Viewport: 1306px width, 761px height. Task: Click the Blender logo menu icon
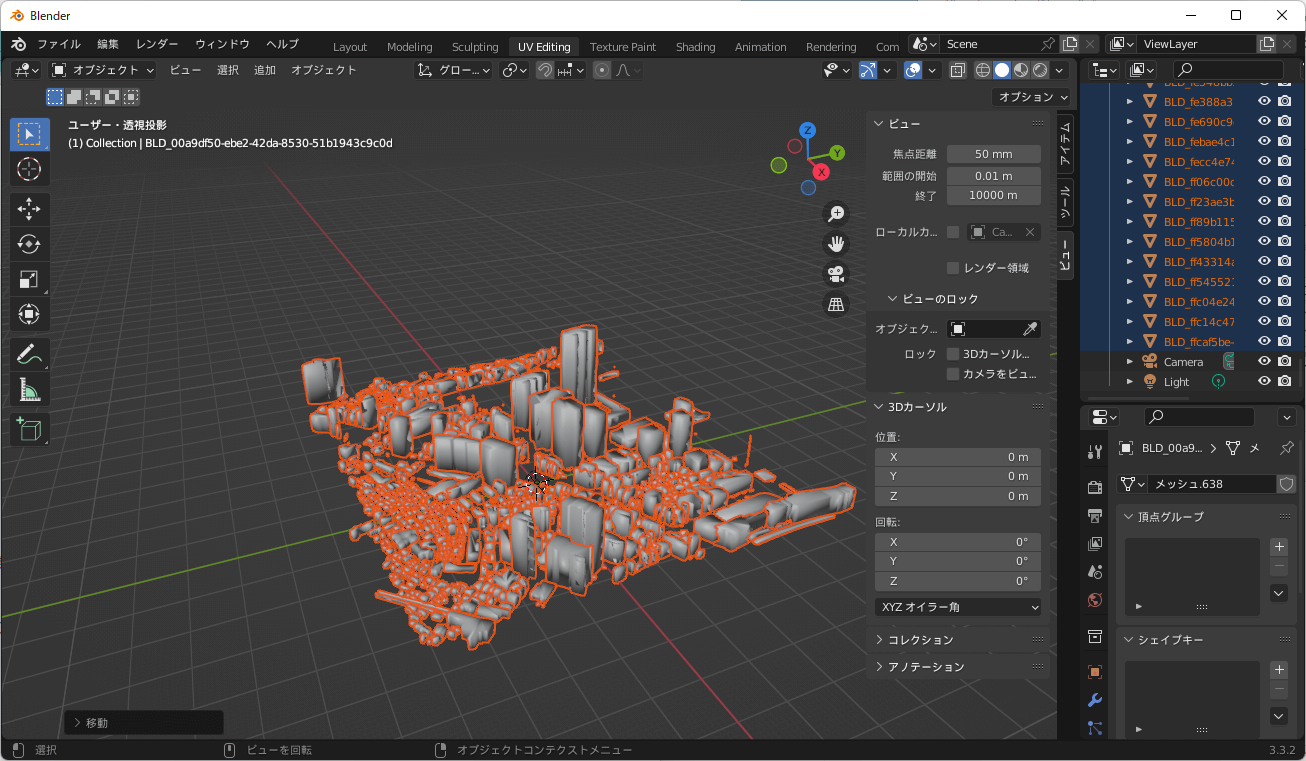point(19,45)
